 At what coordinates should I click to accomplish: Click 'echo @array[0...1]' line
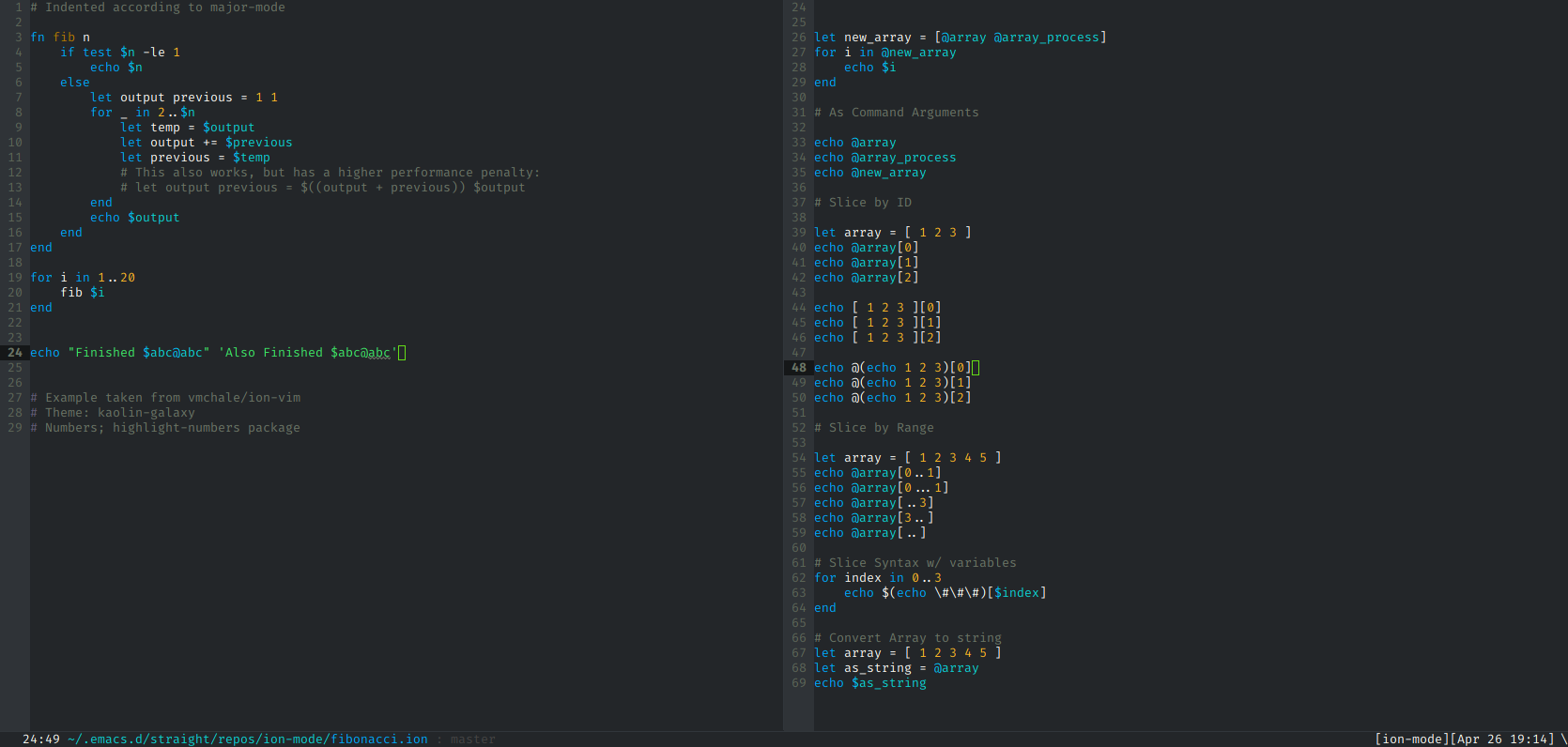tap(882, 488)
